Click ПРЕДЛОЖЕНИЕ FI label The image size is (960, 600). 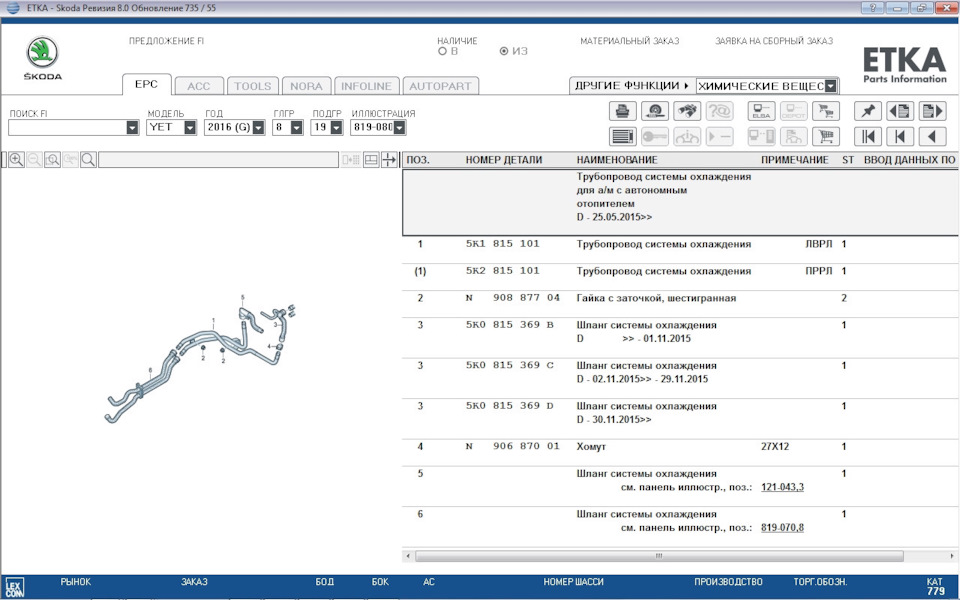coord(166,41)
